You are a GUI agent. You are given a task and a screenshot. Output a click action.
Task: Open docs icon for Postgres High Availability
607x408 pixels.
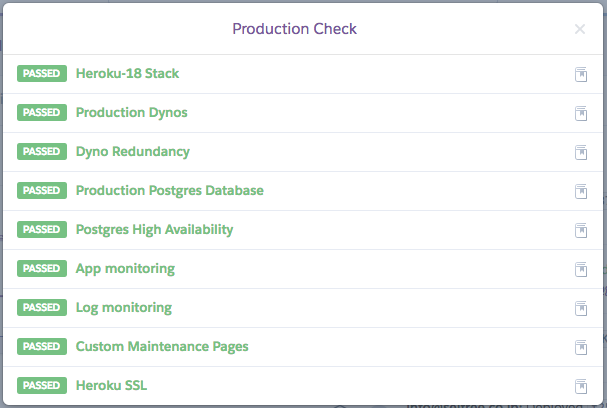pyautogui.click(x=581, y=230)
